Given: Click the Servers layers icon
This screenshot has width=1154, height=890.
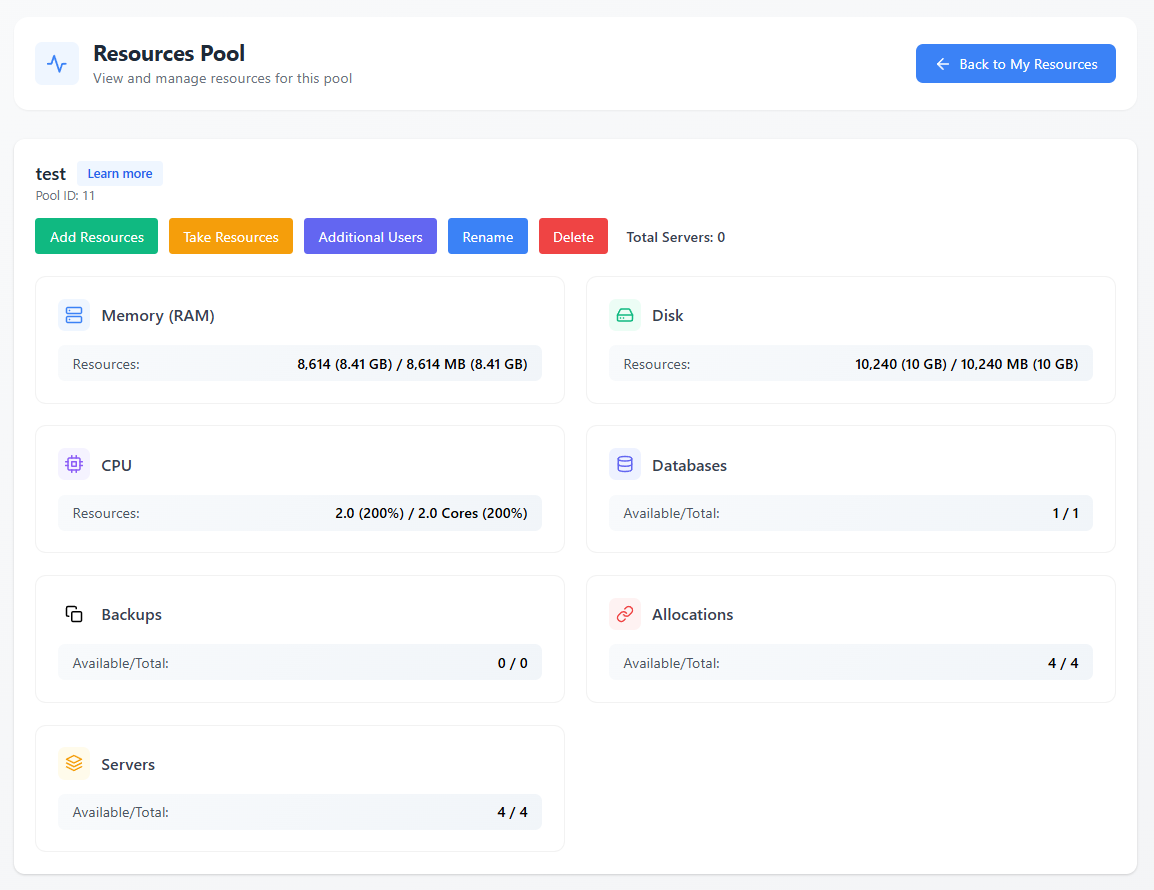Looking at the screenshot, I should (x=74, y=763).
